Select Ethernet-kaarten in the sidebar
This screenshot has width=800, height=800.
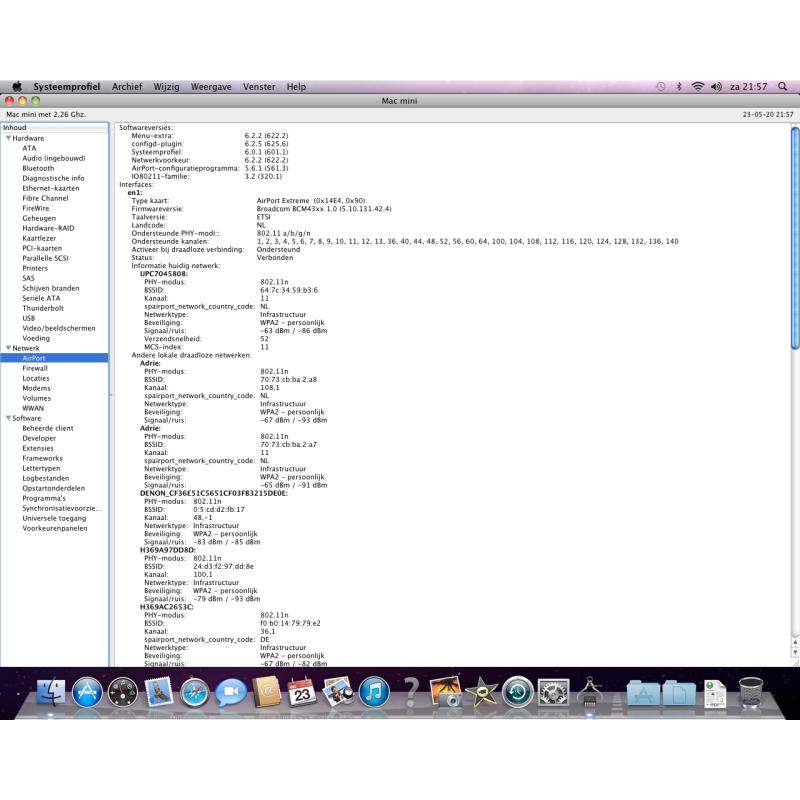(x=51, y=188)
